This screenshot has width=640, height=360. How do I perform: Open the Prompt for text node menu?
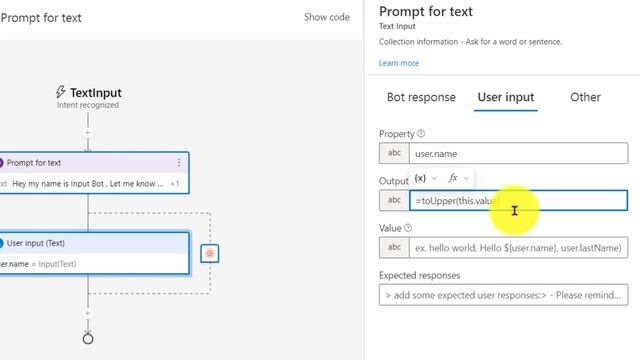point(179,163)
